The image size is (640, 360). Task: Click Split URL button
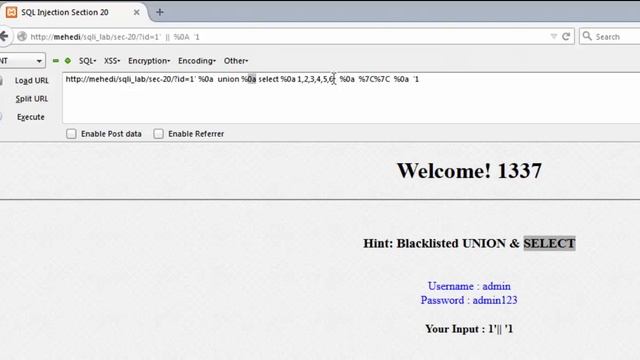pos(31,99)
